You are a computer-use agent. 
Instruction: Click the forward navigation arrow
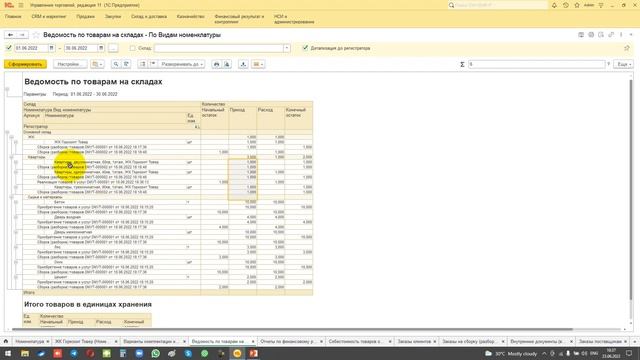pos(22,35)
